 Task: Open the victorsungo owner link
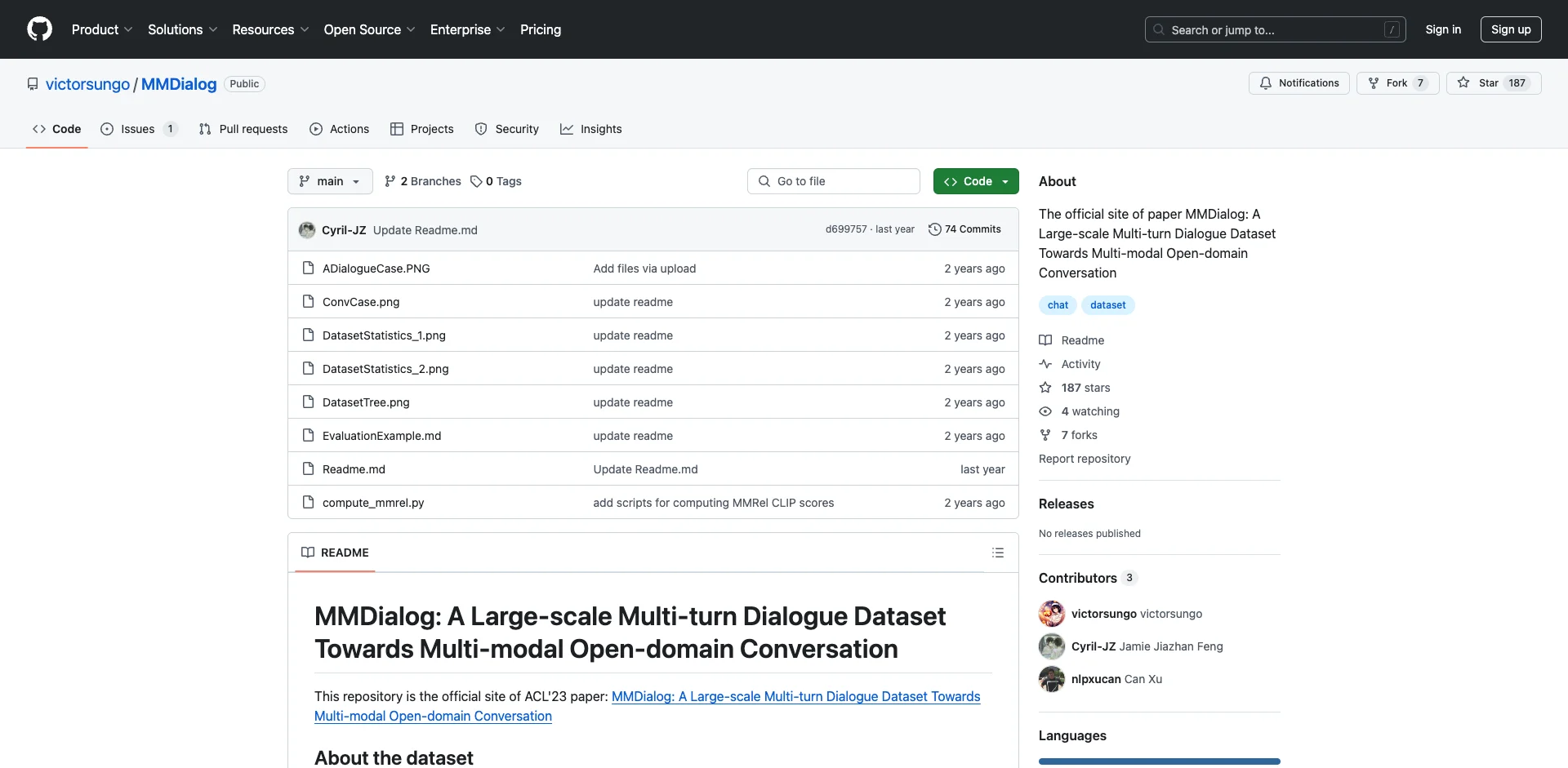point(87,84)
